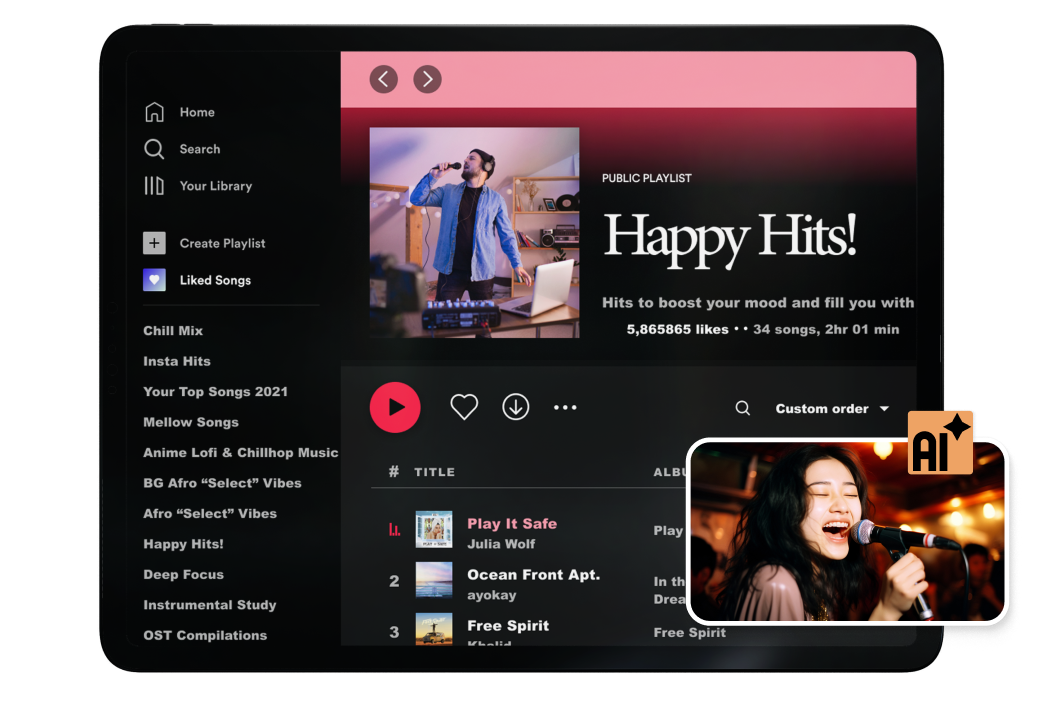This screenshot has height=701, width=1044.
Task: Open the Mellow Songs playlist
Action: tap(191, 422)
